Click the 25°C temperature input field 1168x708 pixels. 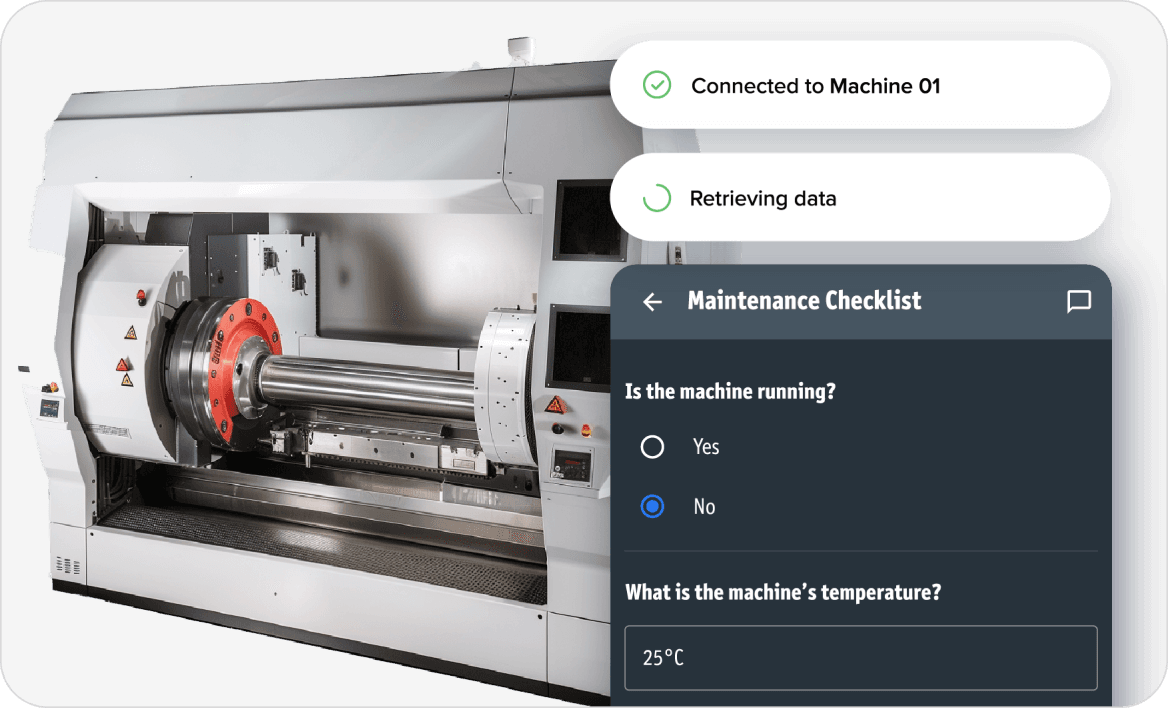tap(860, 658)
